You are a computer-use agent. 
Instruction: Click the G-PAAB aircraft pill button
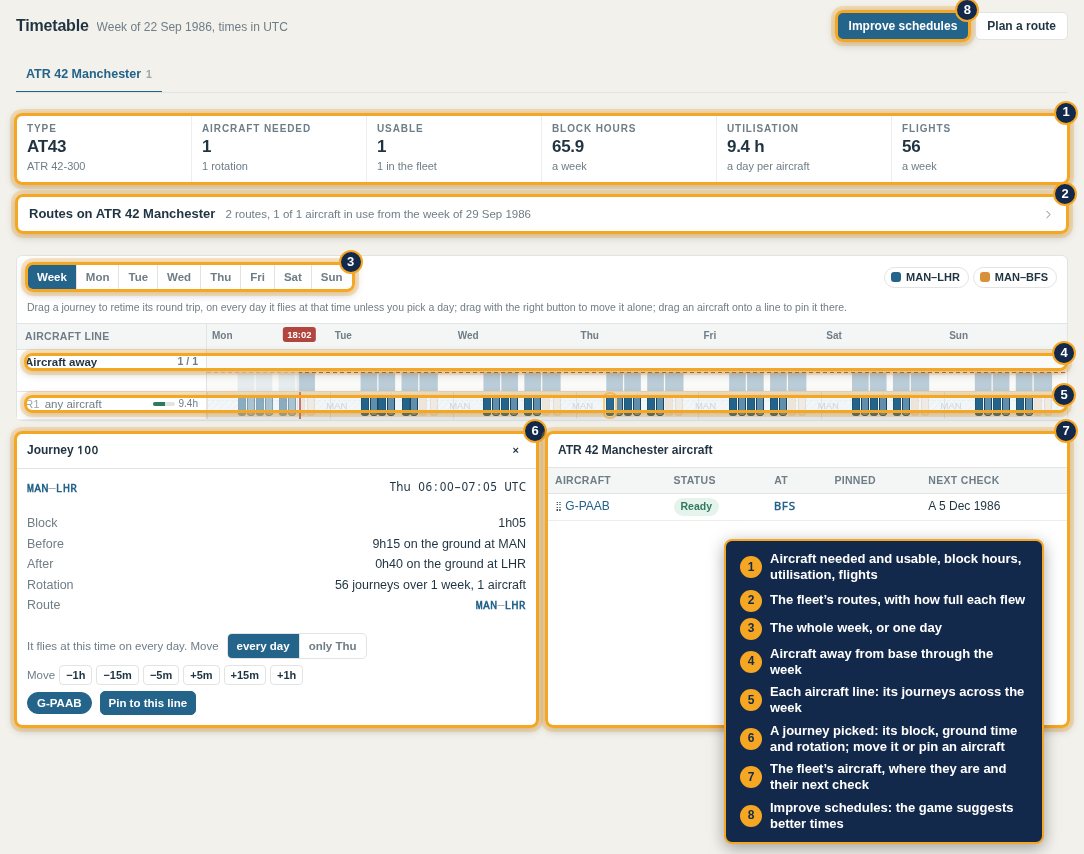(59, 703)
